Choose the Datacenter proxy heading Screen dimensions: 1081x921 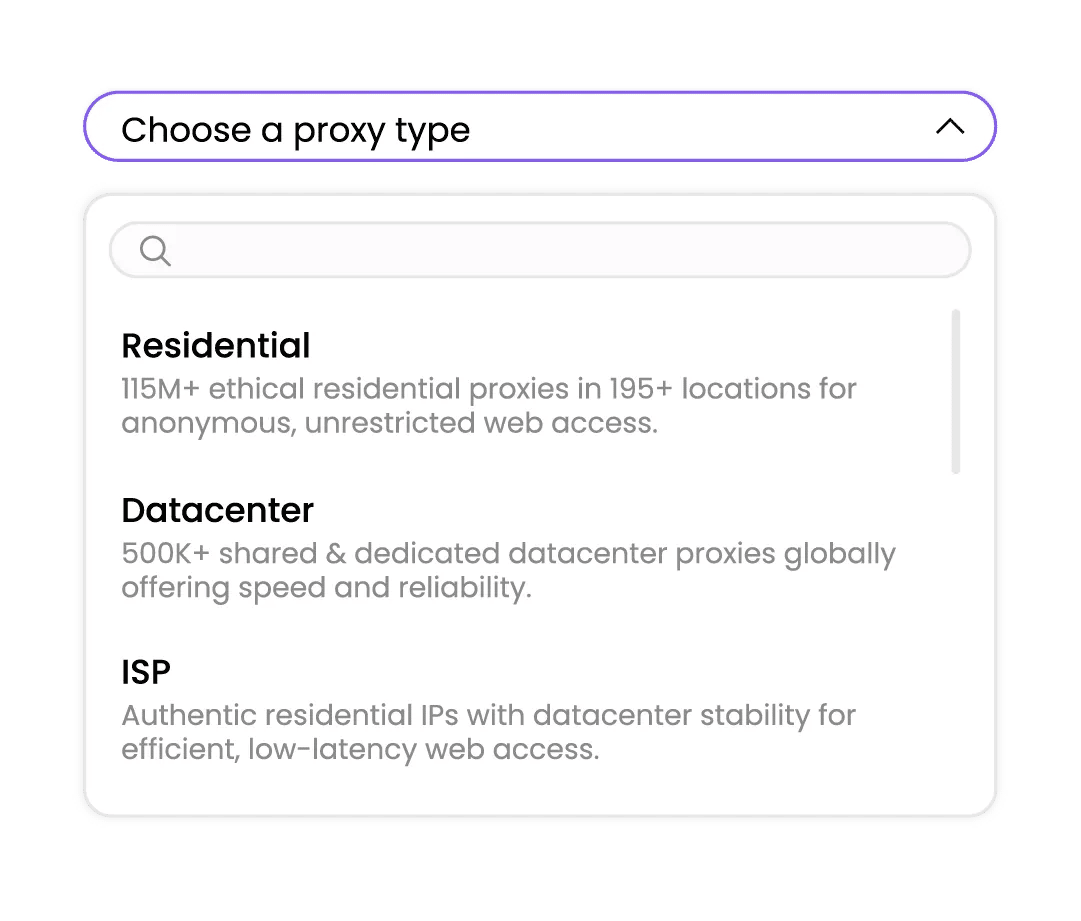[x=218, y=511]
